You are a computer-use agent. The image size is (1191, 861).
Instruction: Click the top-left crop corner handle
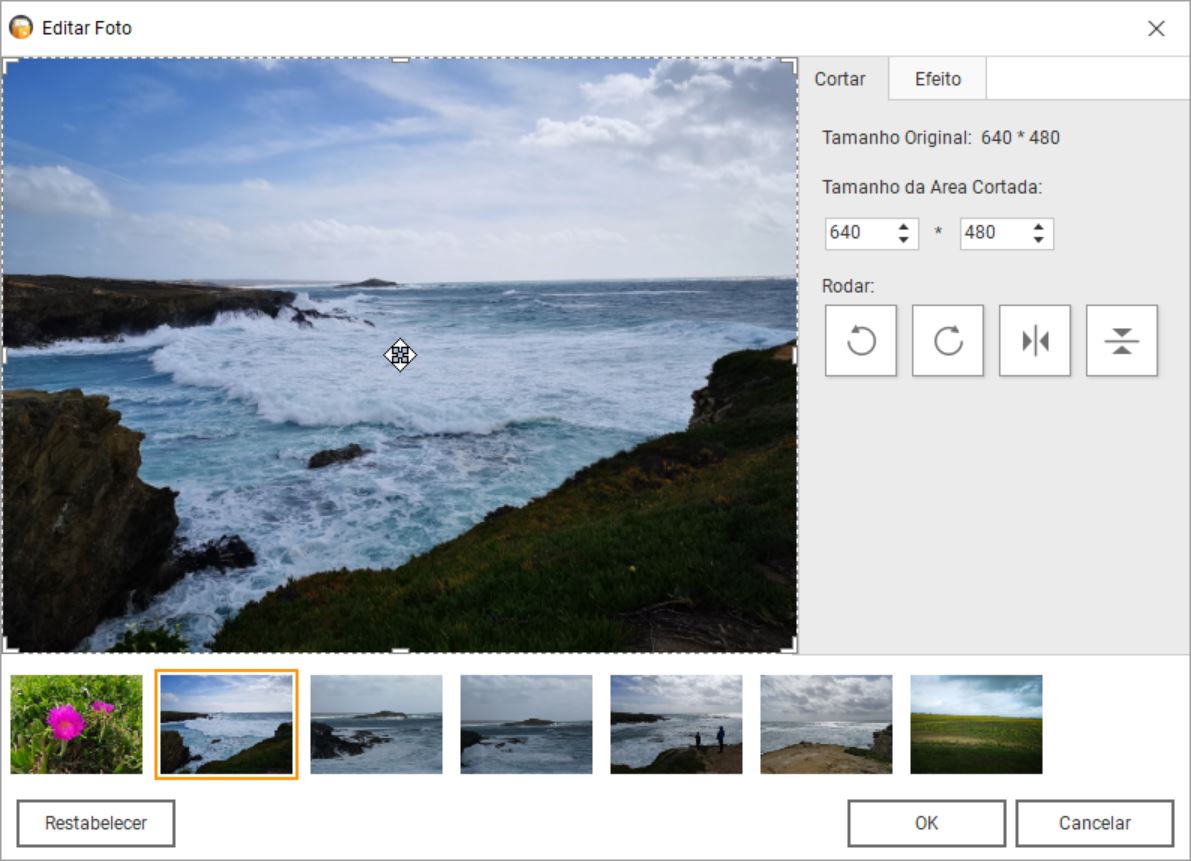(8, 63)
